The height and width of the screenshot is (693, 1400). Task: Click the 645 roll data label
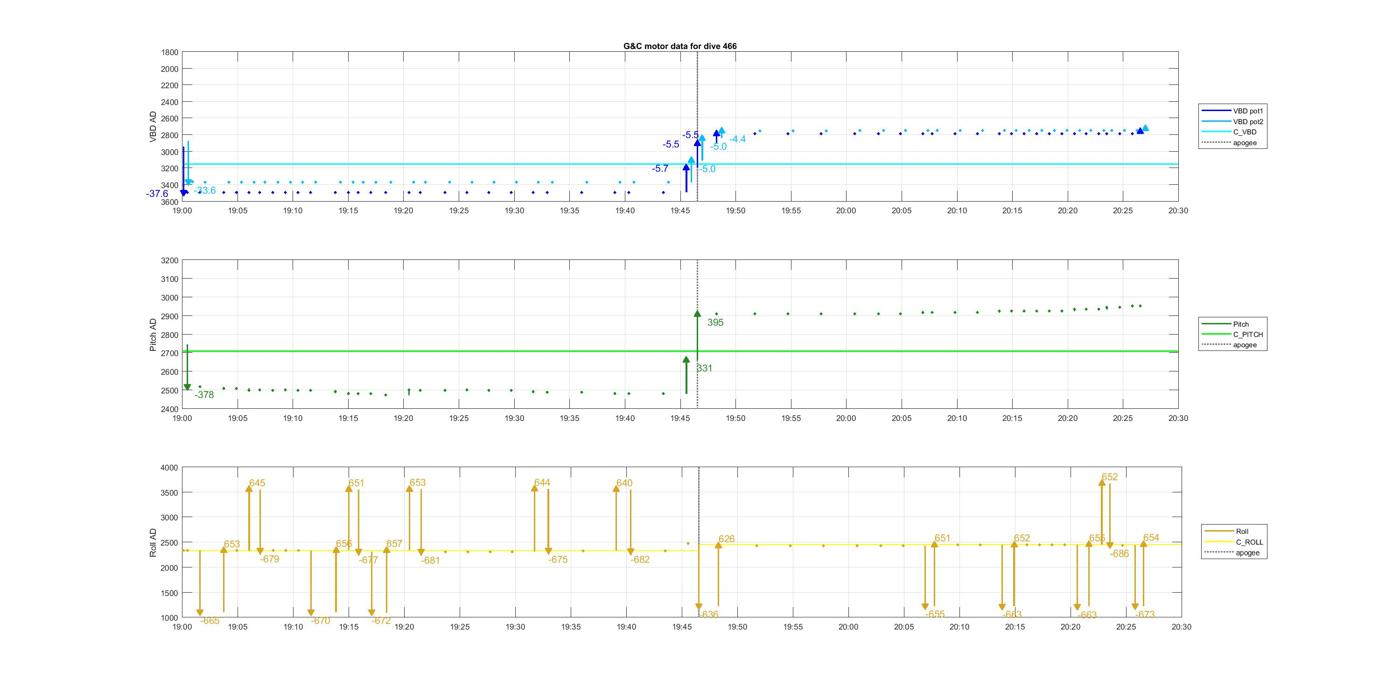coord(257,483)
